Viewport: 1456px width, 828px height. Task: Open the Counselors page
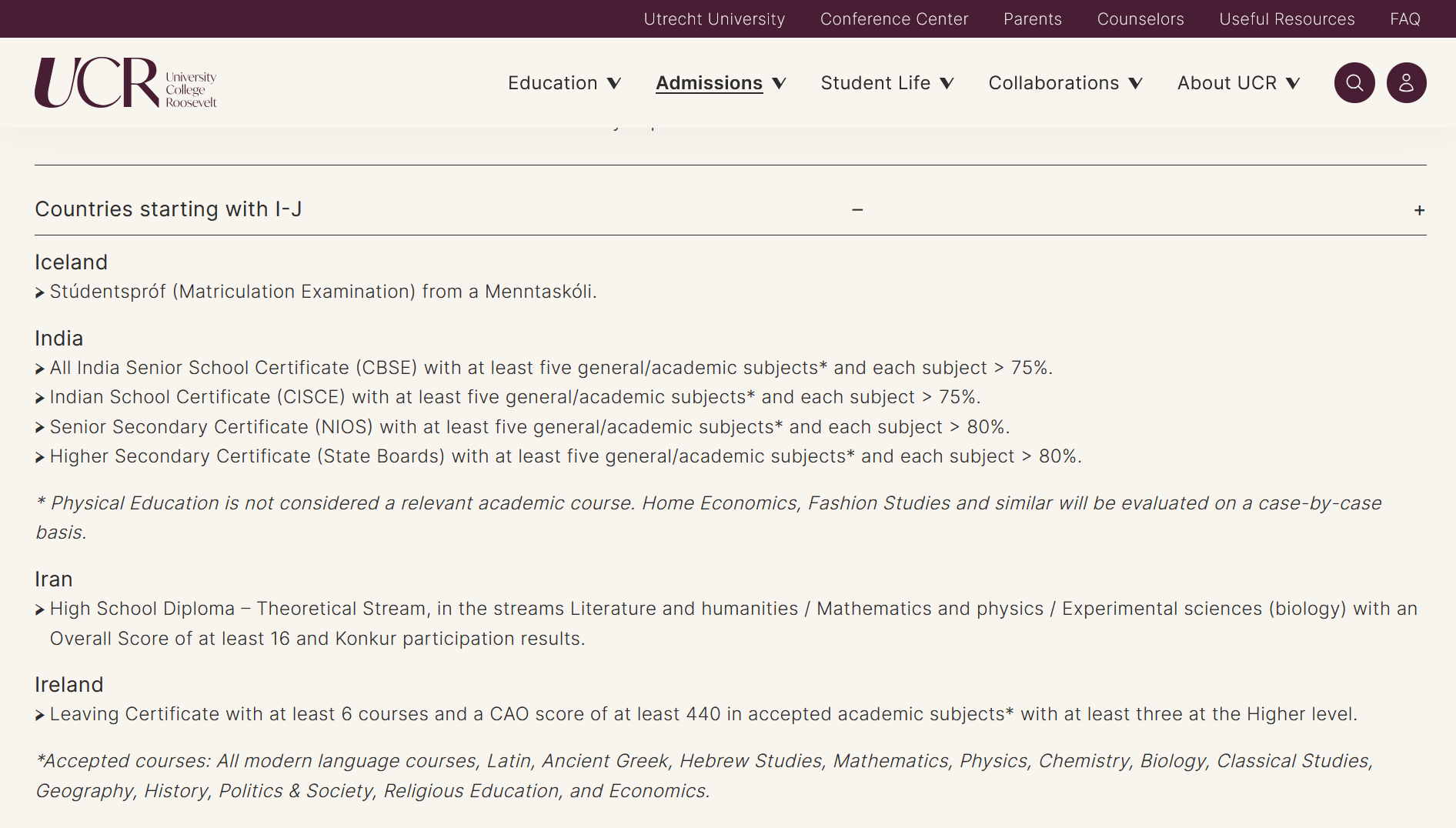tap(1140, 19)
